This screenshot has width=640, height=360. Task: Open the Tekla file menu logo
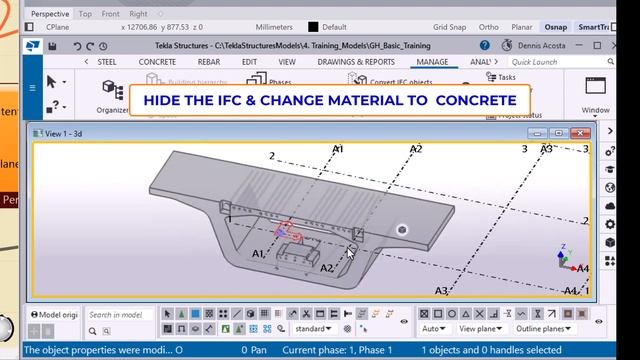pos(33,46)
